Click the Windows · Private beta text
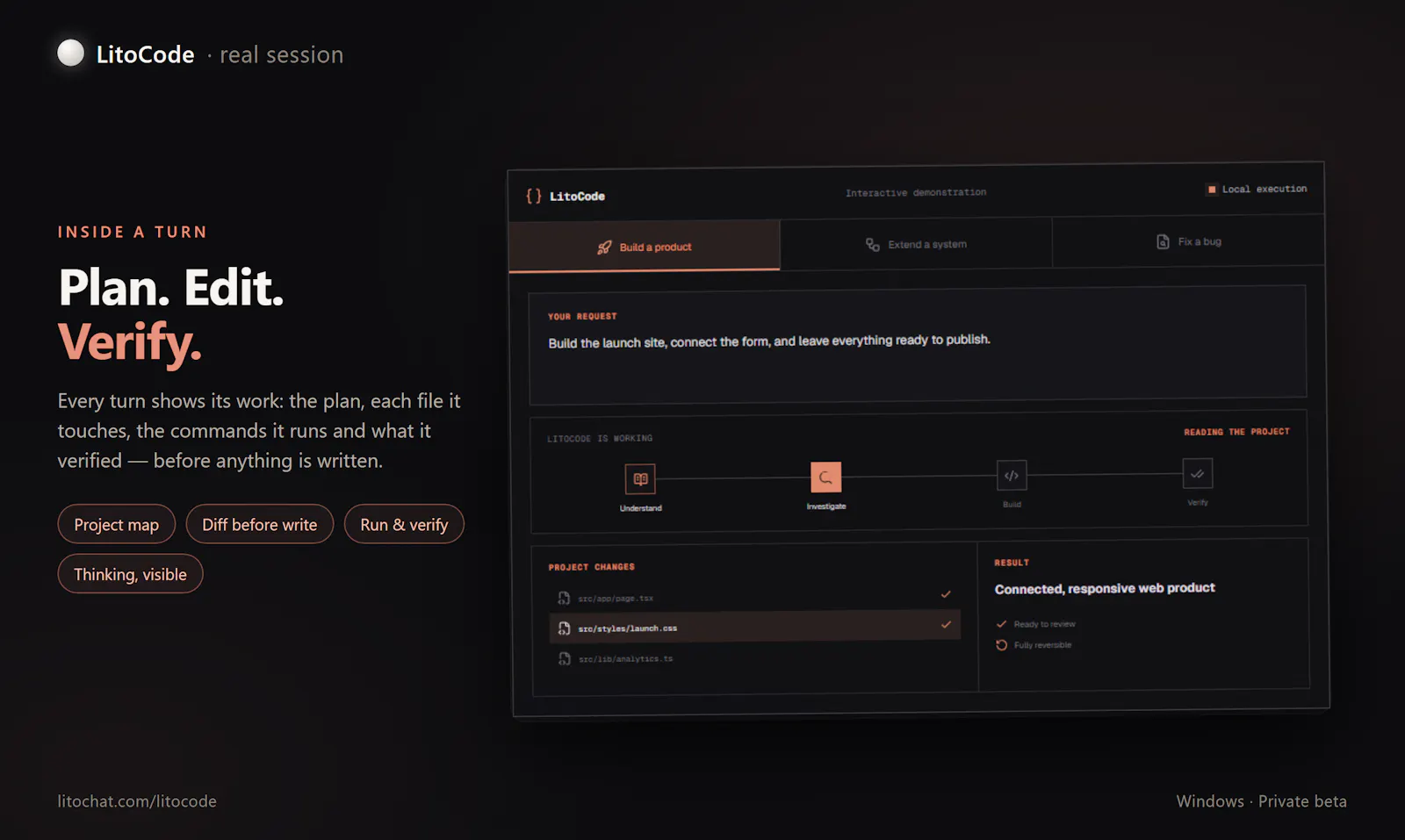 click(1261, 801)
